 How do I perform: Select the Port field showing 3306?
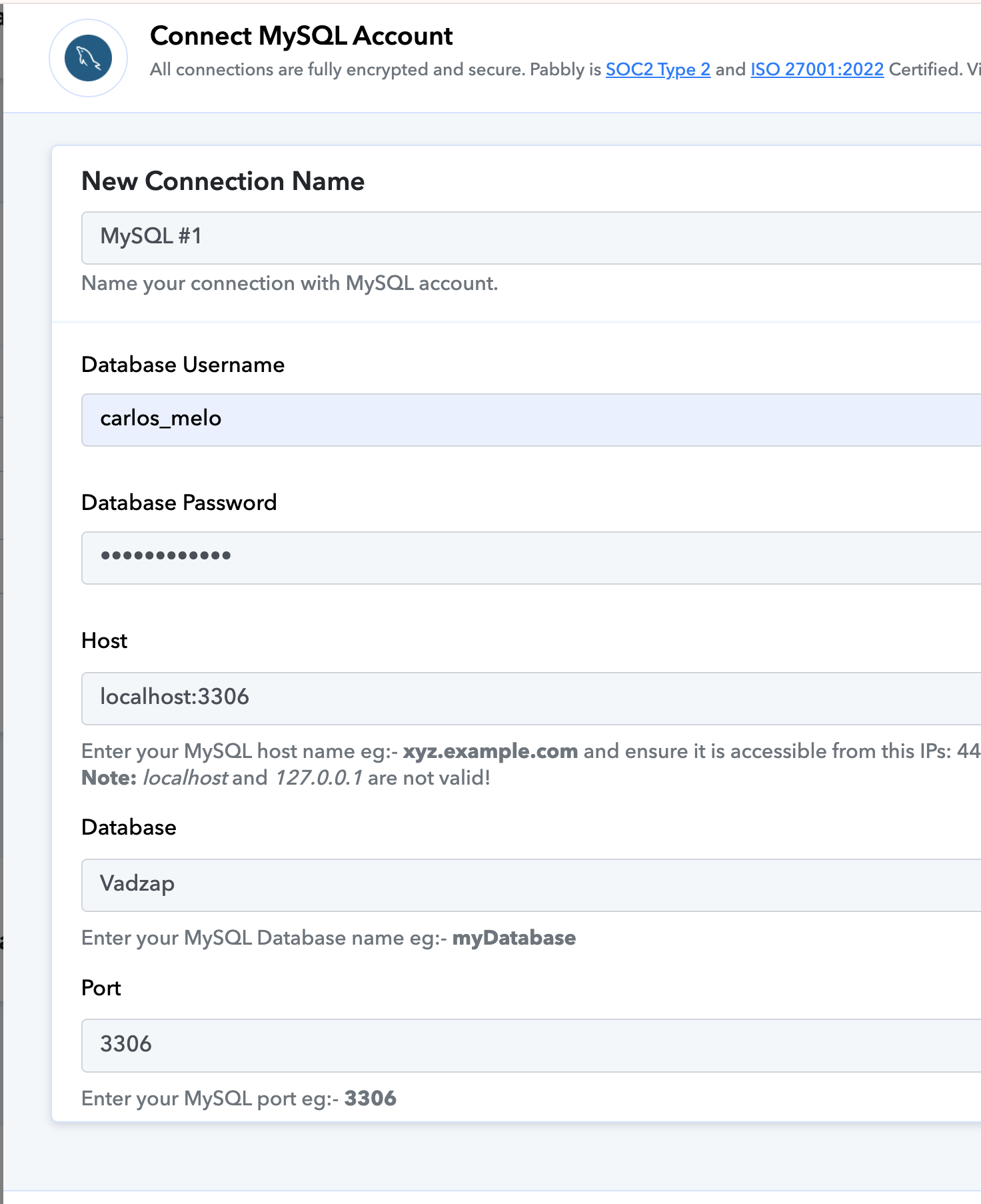coord(531,1045)
